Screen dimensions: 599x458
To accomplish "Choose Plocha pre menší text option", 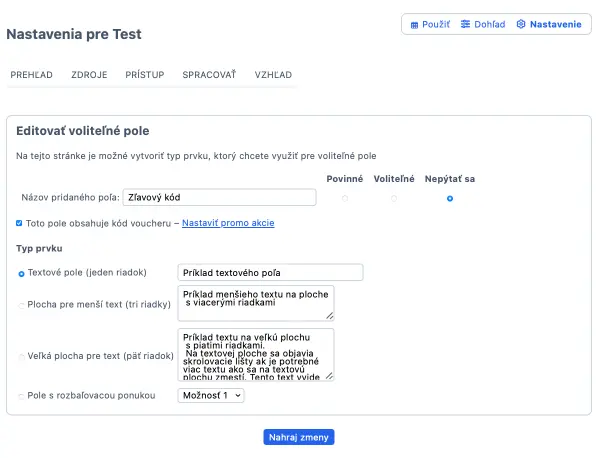I will 21,305.
